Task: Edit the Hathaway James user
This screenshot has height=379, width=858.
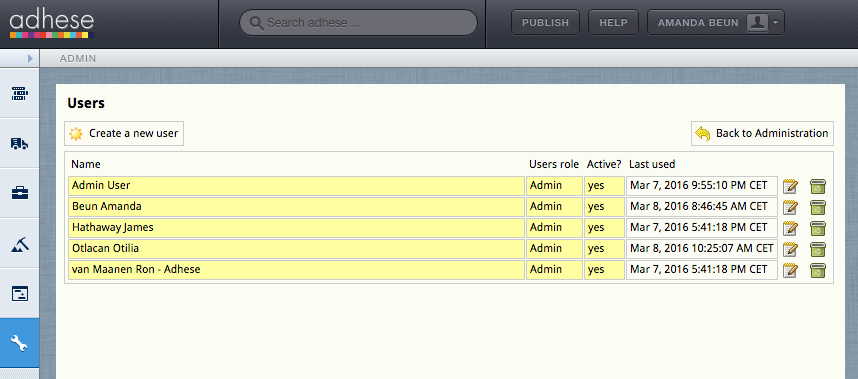Action: (790, 228)
